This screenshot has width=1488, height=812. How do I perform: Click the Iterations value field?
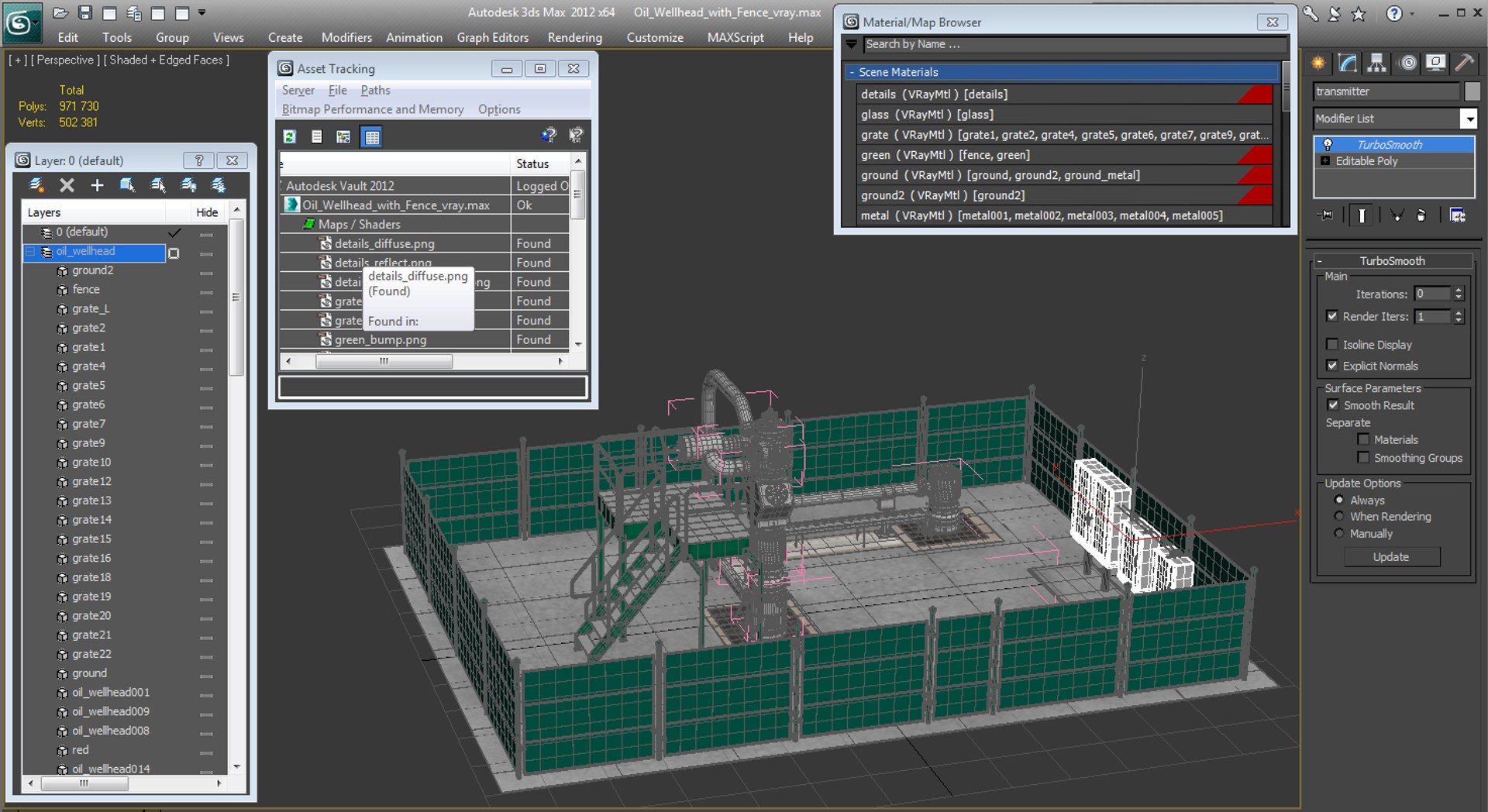pos(1432,294)
